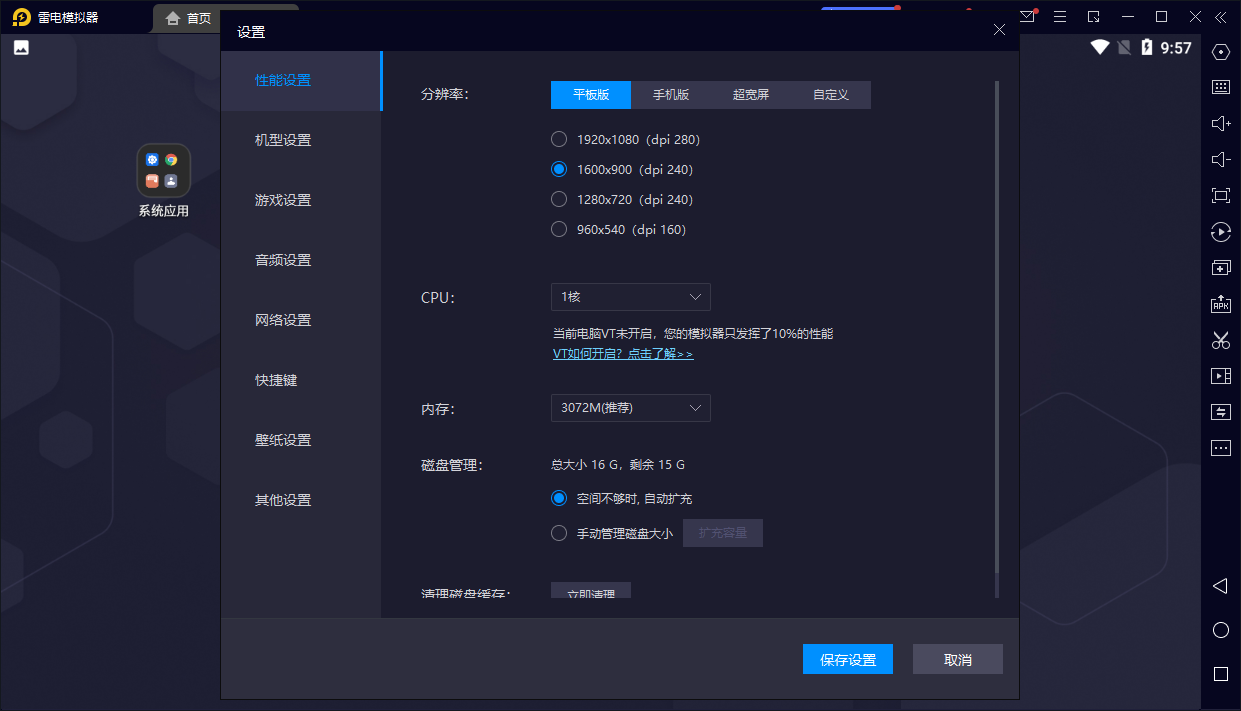
Task: Close the 设置 dialog with X
Action: click(x=999, y=30)
